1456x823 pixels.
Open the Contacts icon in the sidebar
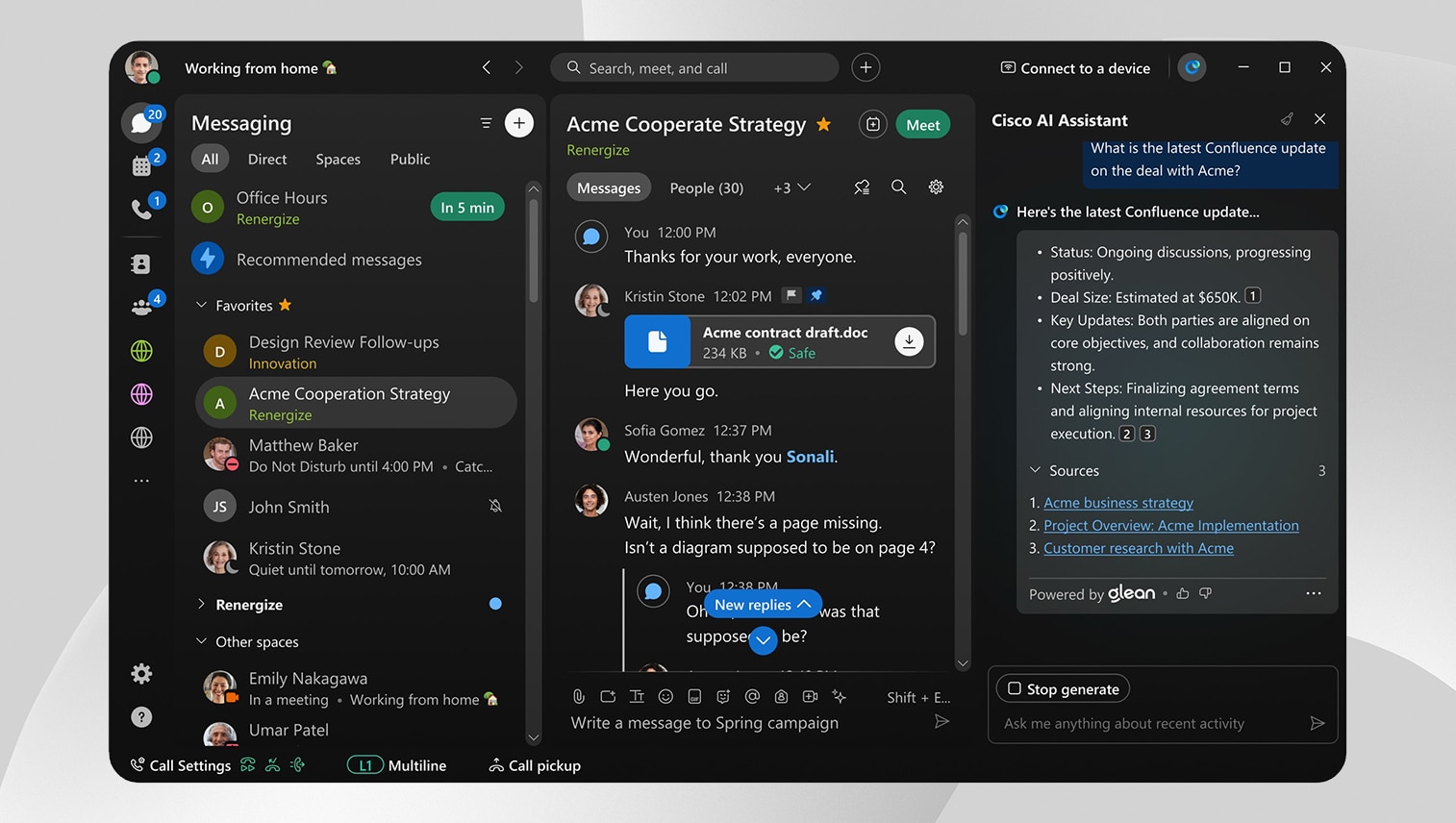[x=141, y=263]
